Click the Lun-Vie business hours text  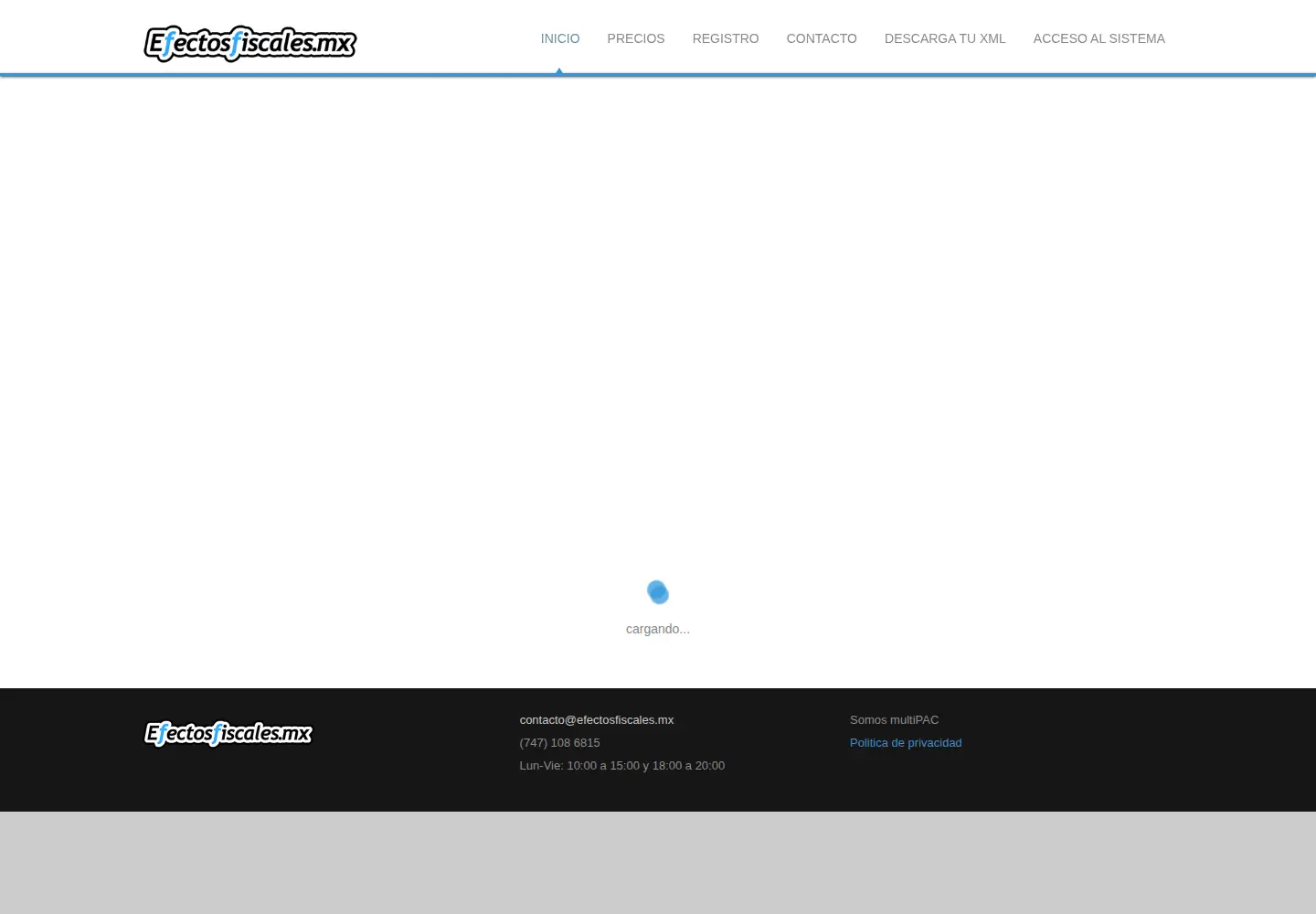622,766
